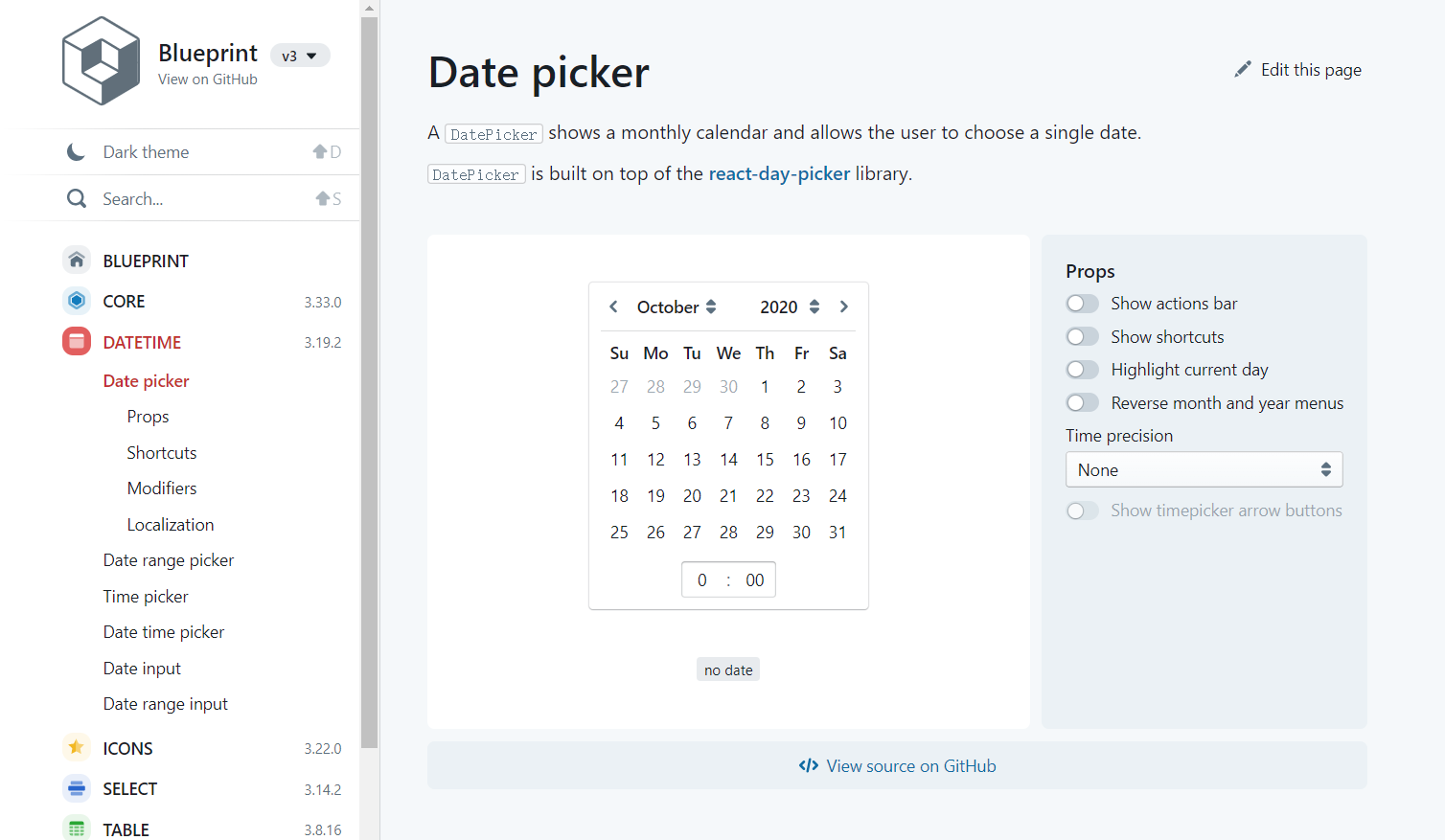1445x840 pixels.
Task: Open the October month dropdown
Action: [677, 307]
